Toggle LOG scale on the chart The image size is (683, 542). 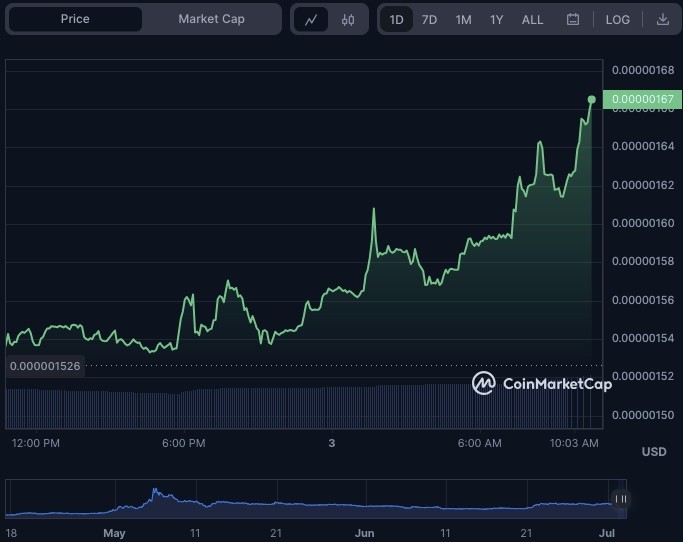(x=618, y=20)
